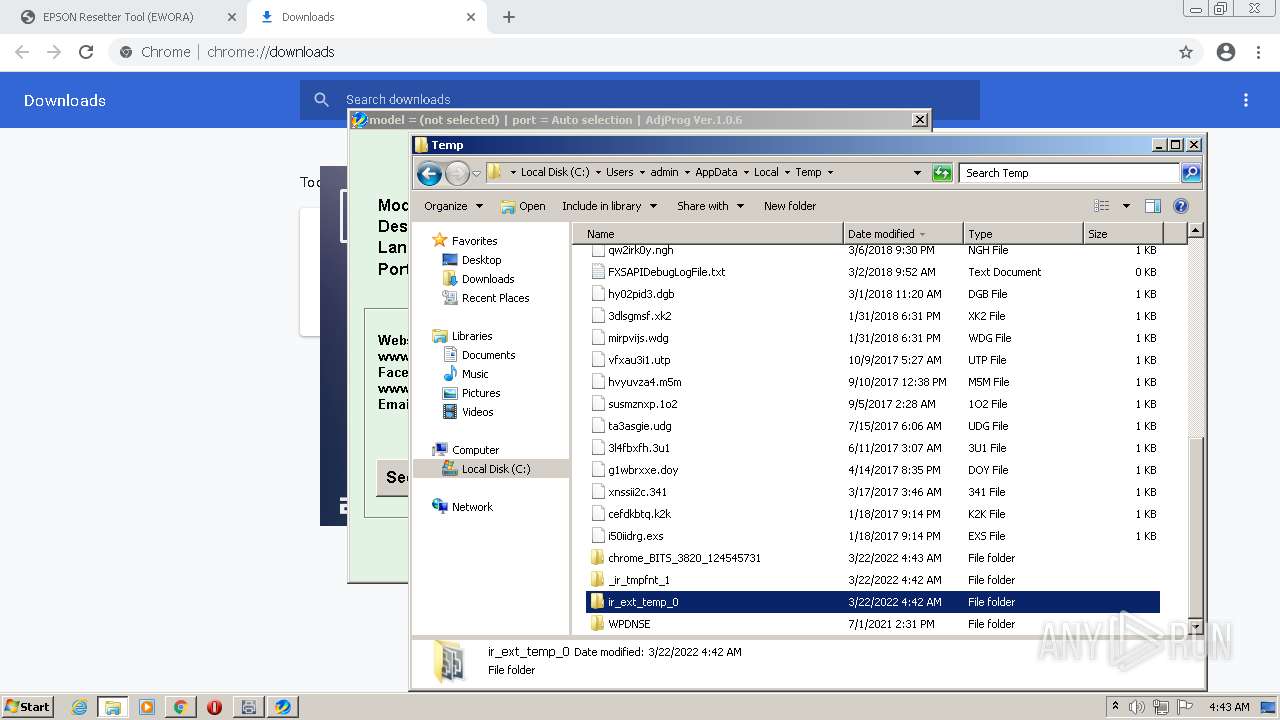Bookmark this page with star icon
The width and height of the screenshot is (1280, 720).
point(1186,52)
